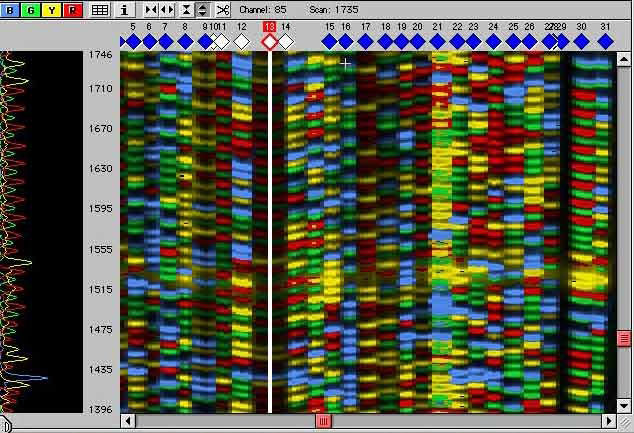Click the vertical scrollbar red thumb
Viewport: 634px width, 433px height.
coord(623,338)
